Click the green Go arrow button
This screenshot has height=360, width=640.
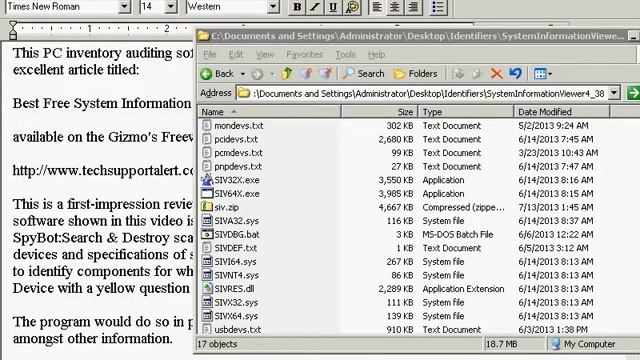coord(633,93)
